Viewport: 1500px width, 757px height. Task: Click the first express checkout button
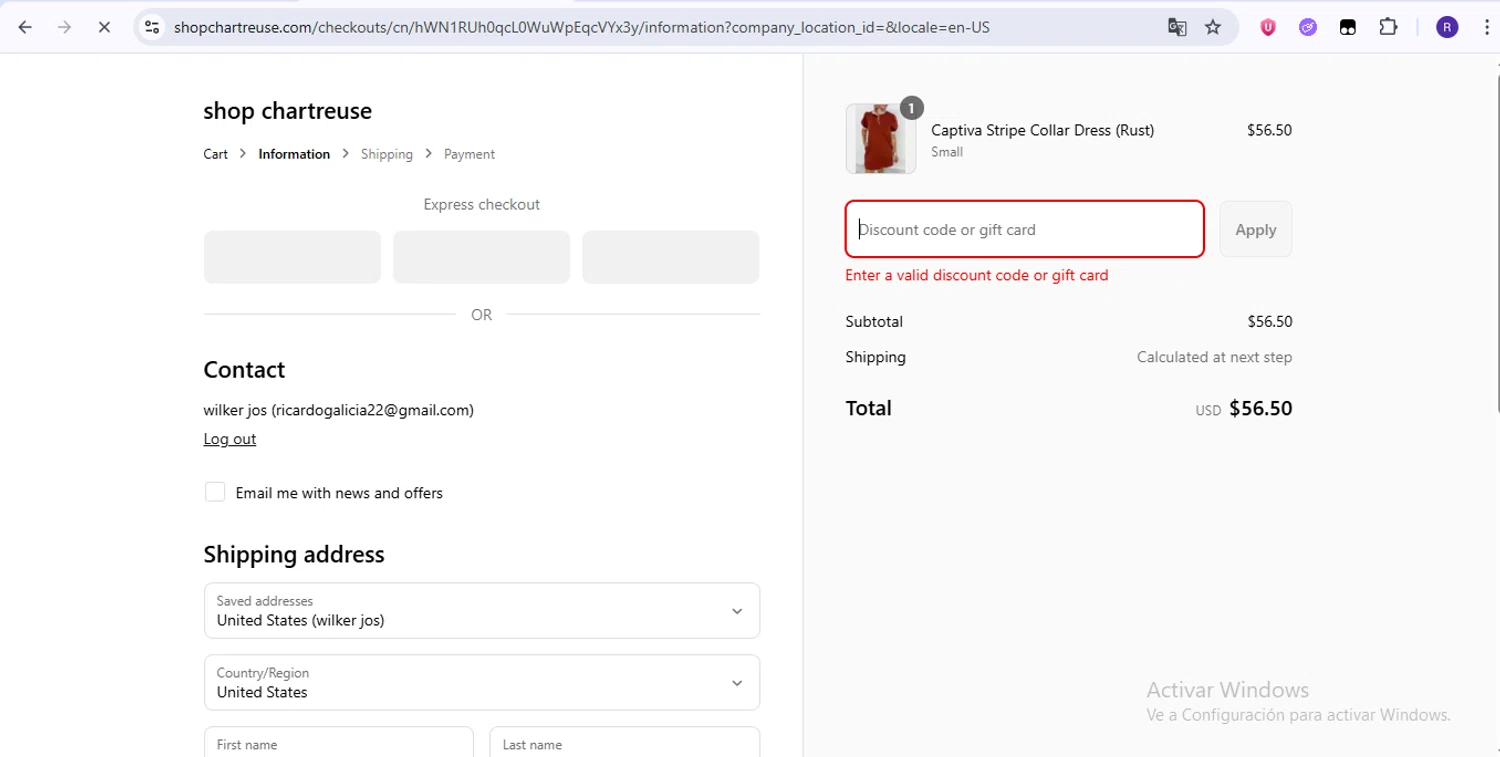(292, 257)
